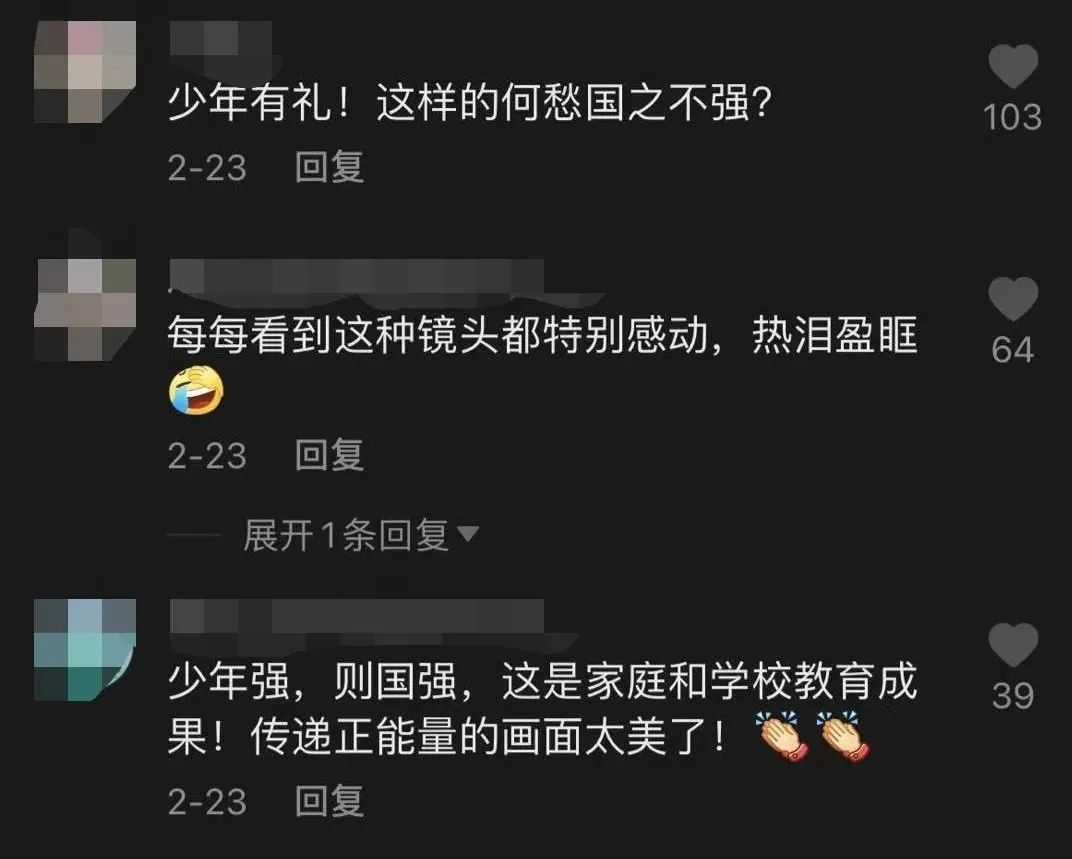This screenshot has height=859, width=1072.
Task: Tap the heart on the 64-likes comment
Action: pyautogui.click(x=1013, y=299)
